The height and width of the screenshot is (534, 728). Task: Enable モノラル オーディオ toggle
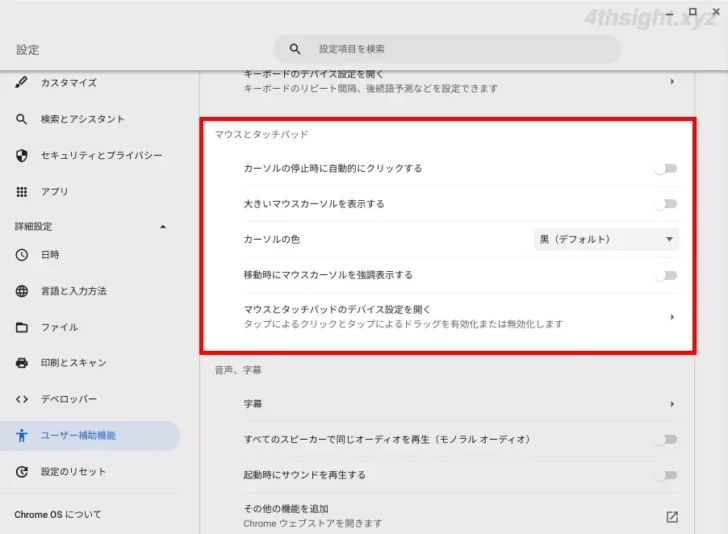click(666, 439)
